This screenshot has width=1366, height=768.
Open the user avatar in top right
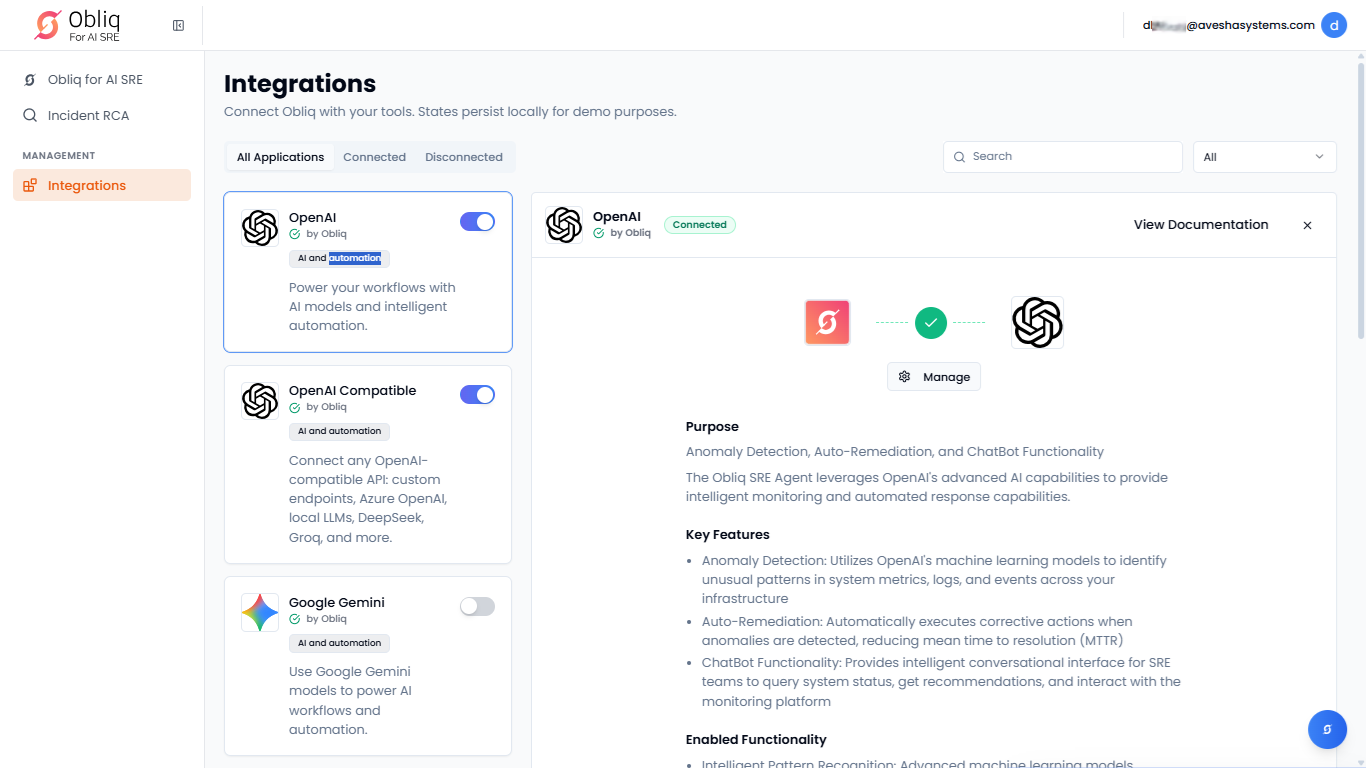coord(1333,25)
